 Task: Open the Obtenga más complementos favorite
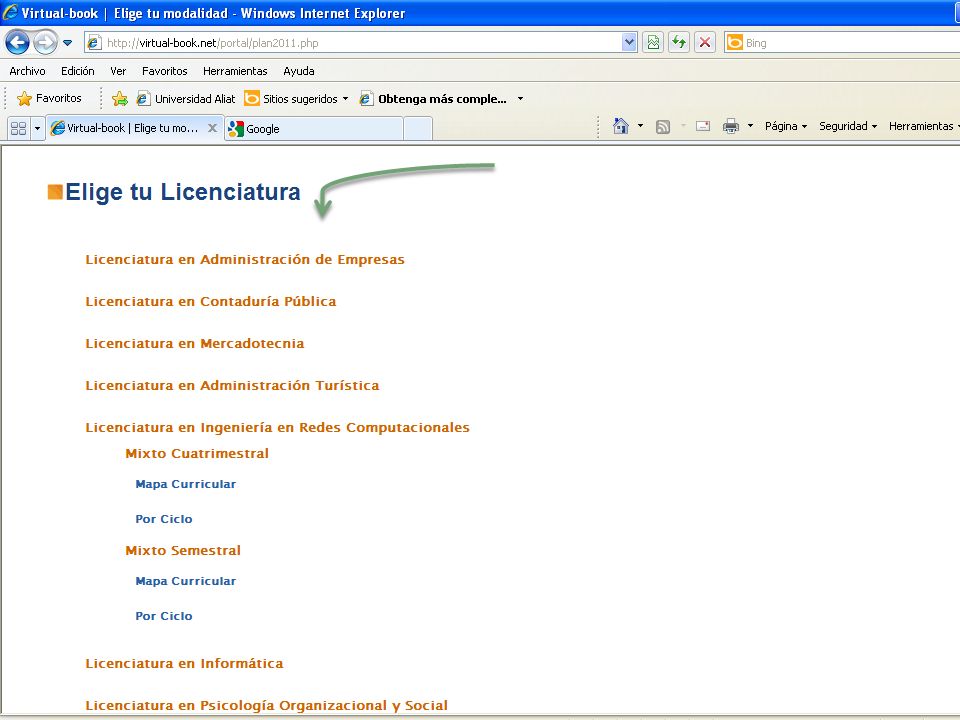(433, 99)
